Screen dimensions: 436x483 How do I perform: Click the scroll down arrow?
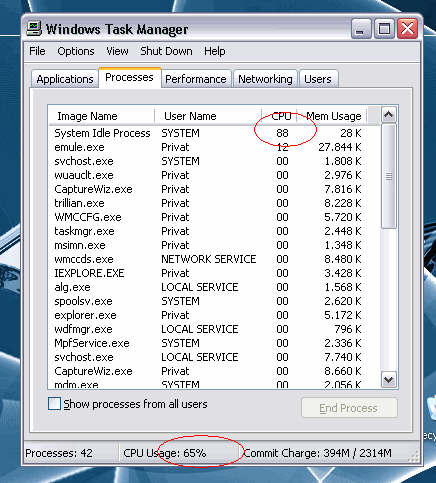pos(389,379)
